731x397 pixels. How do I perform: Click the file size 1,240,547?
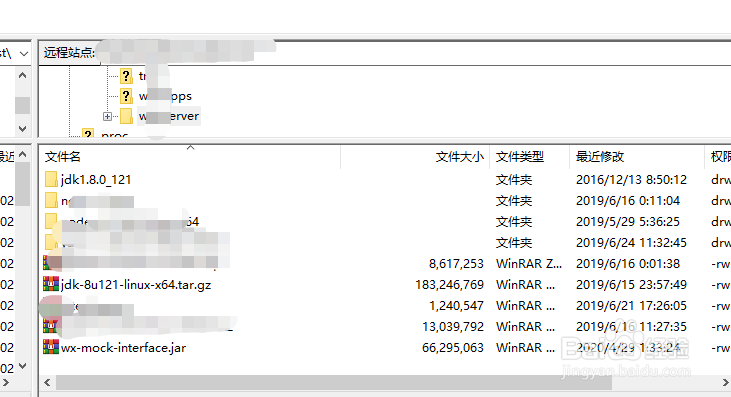456,306
